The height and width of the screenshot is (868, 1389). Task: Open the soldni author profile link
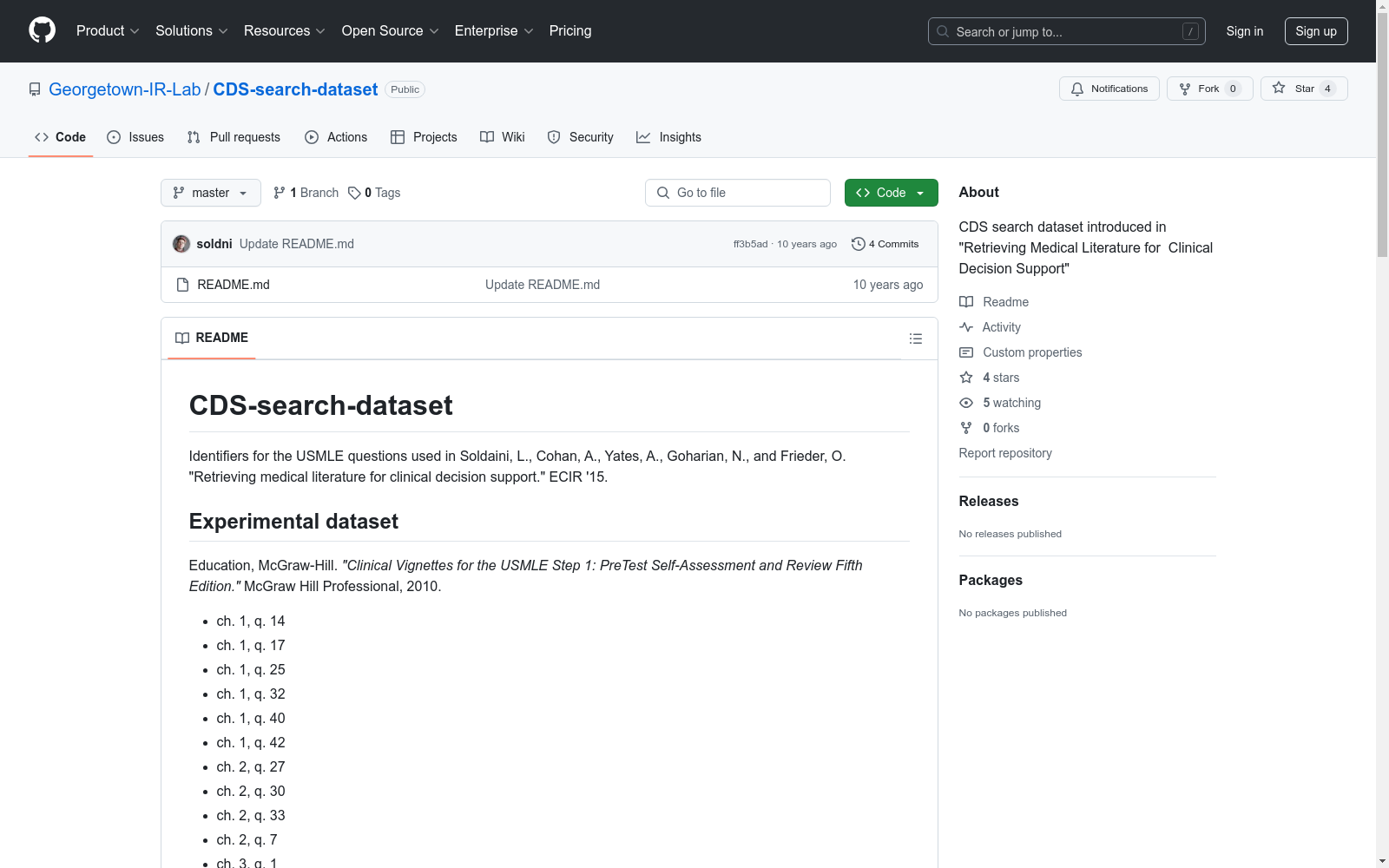[x=214, y=244]
